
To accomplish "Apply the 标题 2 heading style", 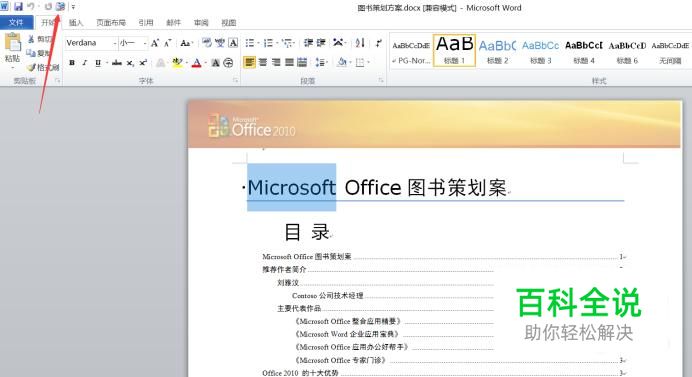I will pyautogui.click(x=497, y=50).
